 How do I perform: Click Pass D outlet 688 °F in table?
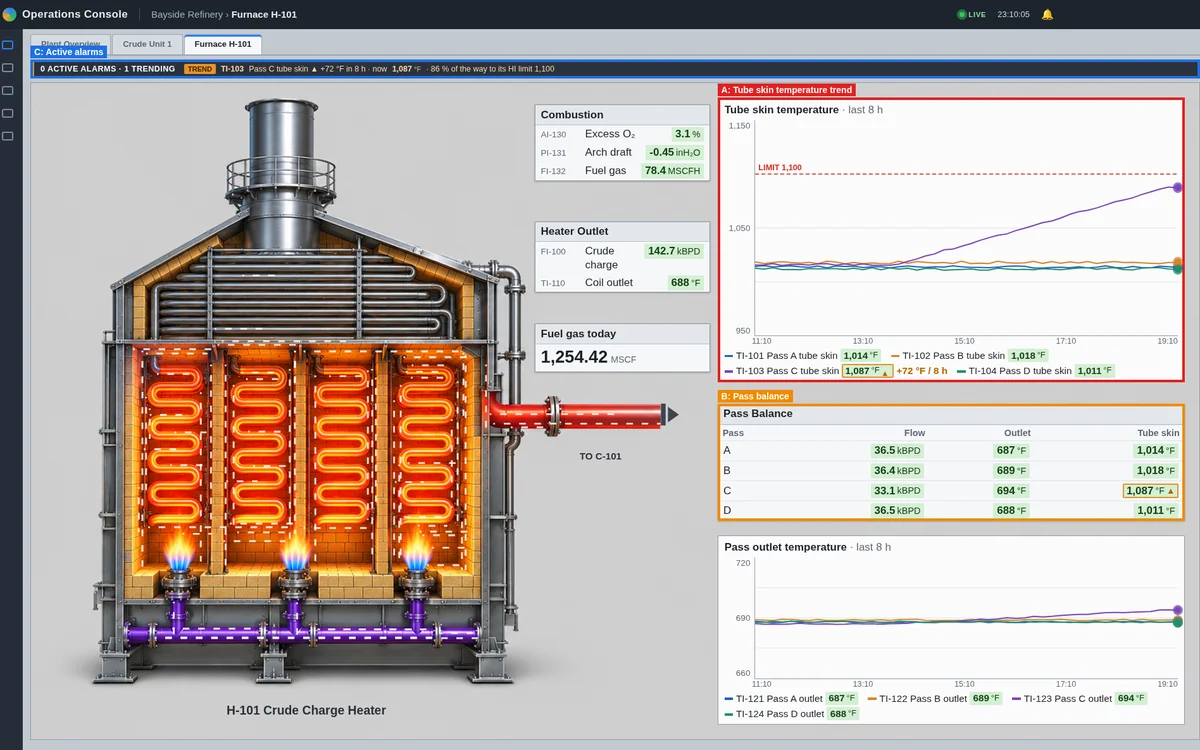(x=1011, y=510)
